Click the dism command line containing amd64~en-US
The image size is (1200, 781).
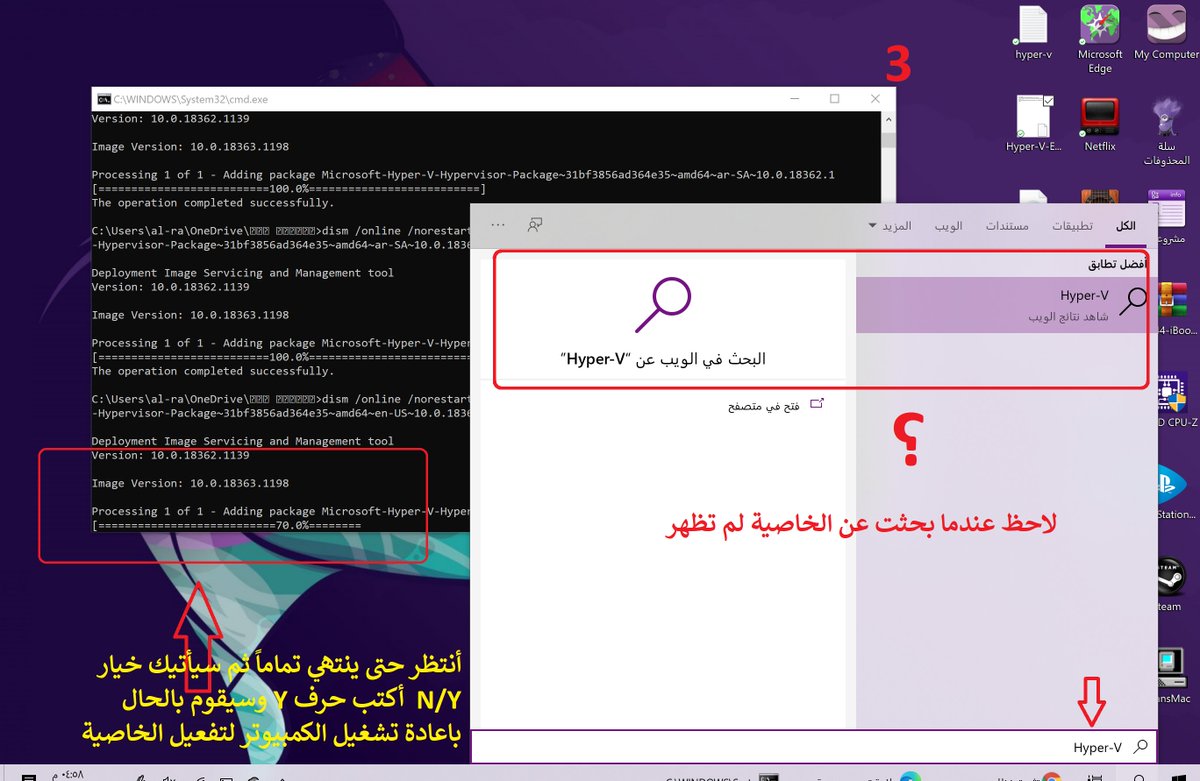coord(281,406)
